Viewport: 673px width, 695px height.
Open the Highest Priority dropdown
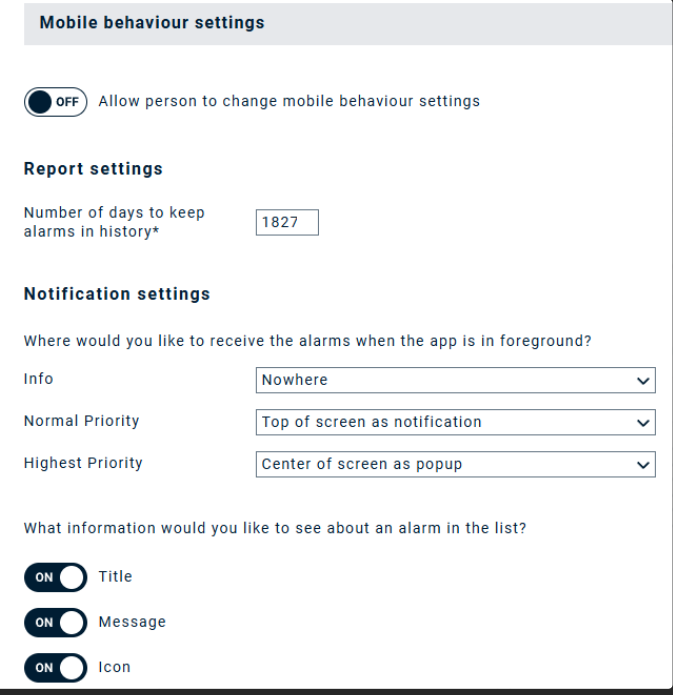tap(455, 464)
